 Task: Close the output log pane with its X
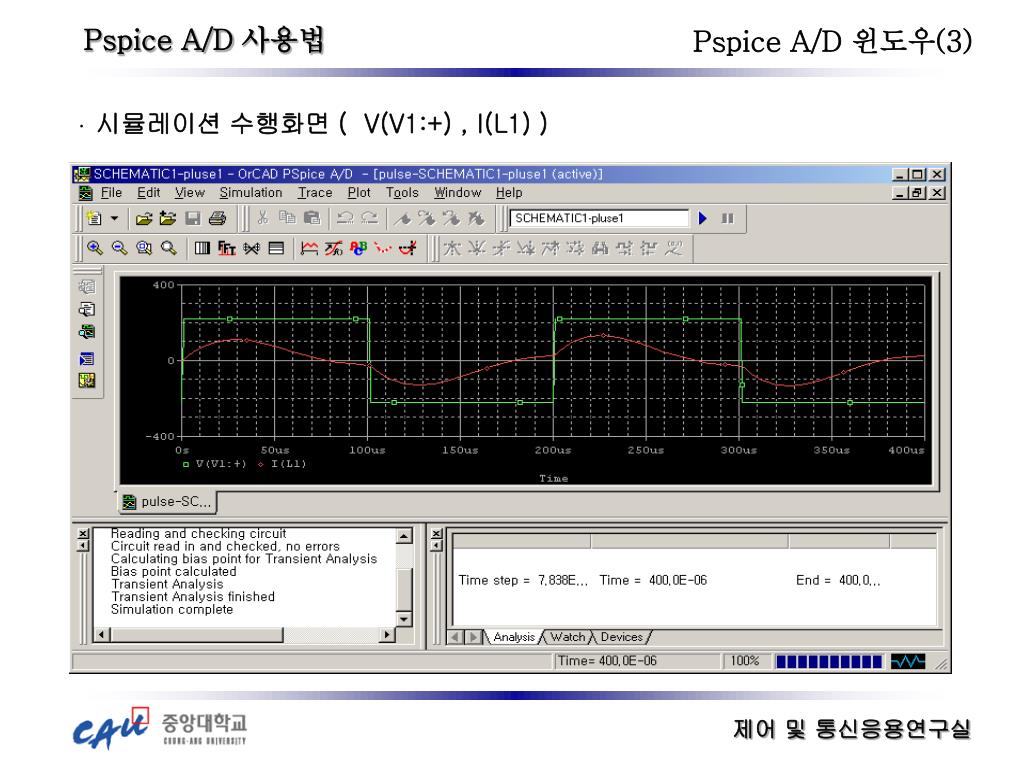[83, 534]
